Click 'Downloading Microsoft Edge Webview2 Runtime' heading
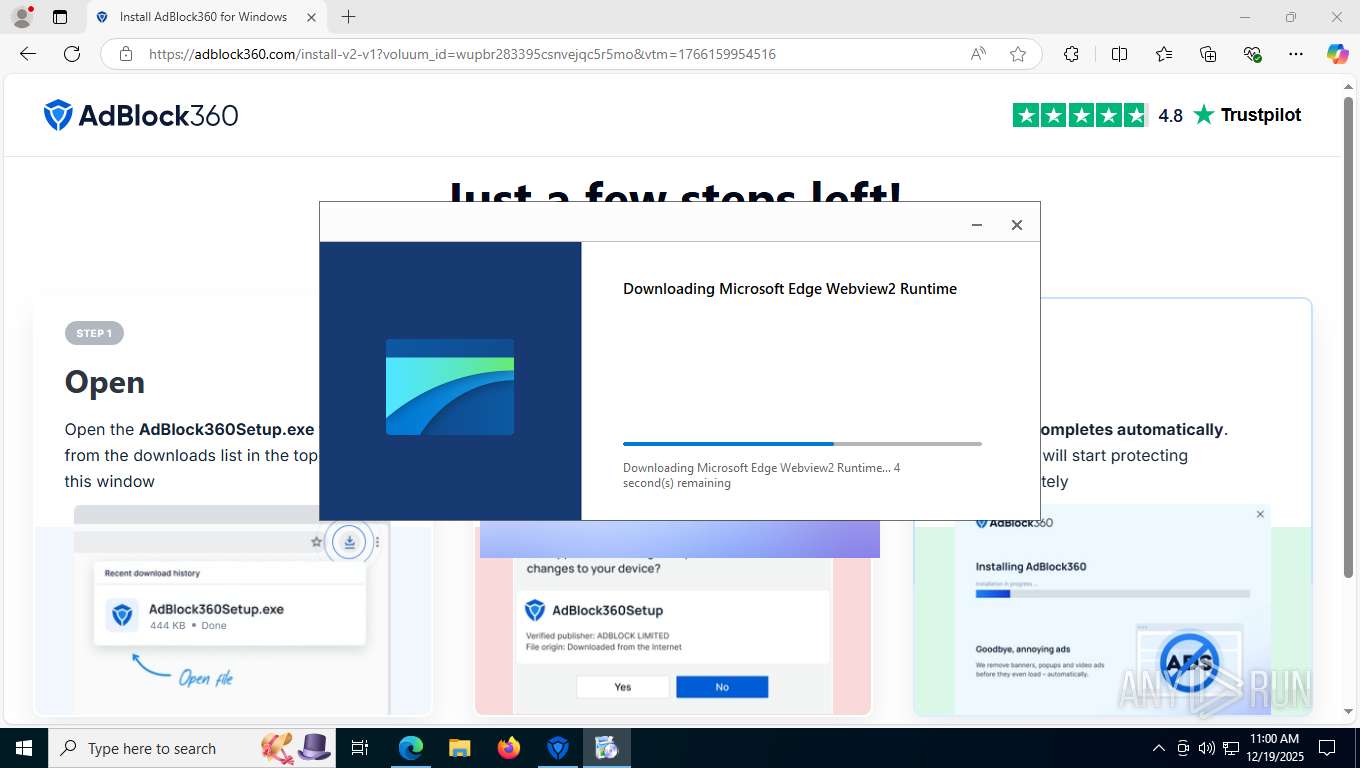1360x768 pixels. [790, 289]
